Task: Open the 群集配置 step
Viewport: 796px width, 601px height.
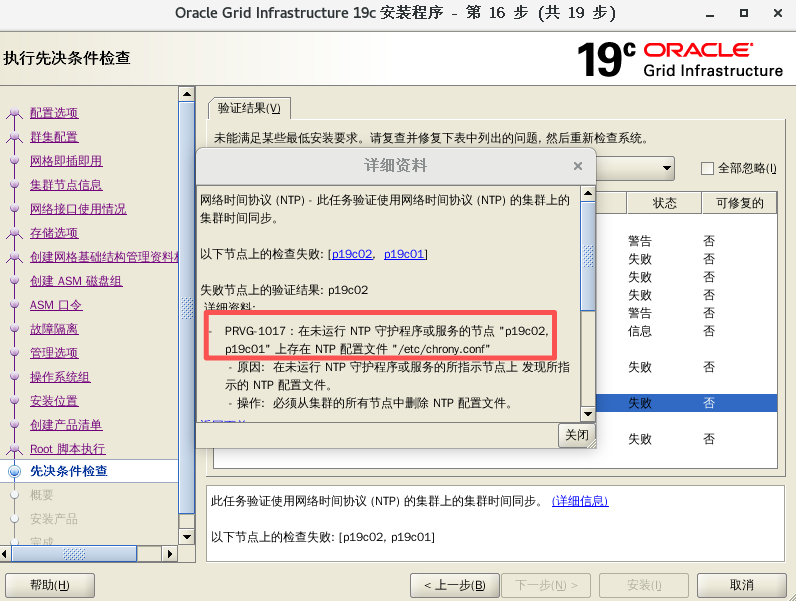Action: click(x=54, y=137)
